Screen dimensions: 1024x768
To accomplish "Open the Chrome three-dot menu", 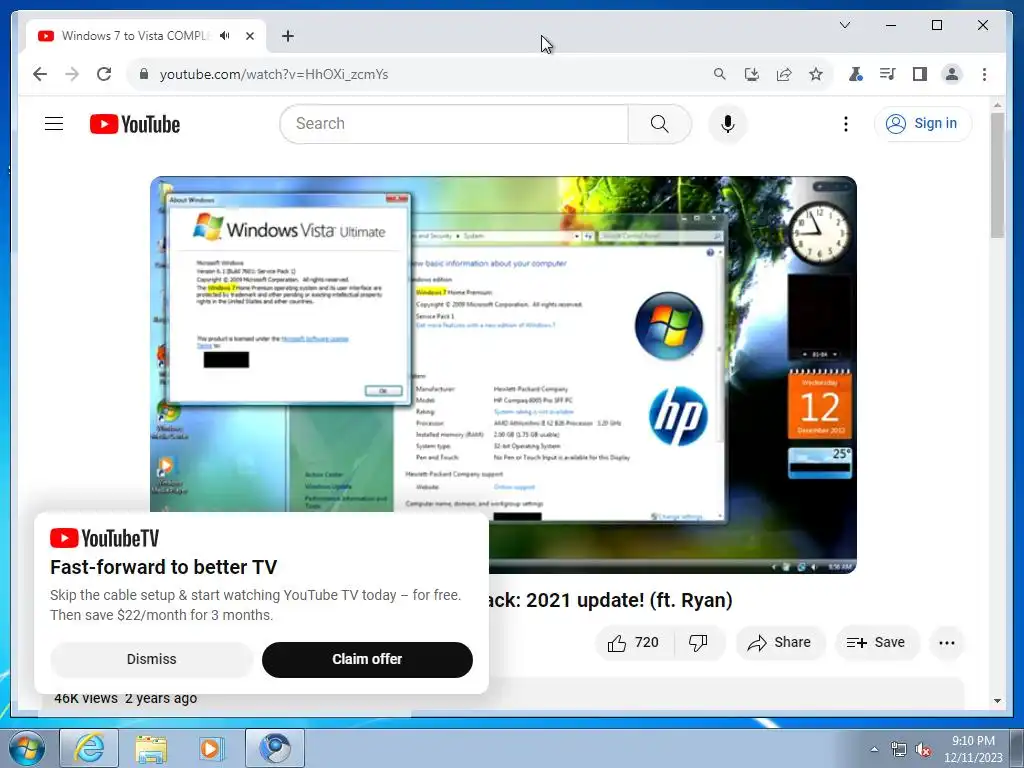I will pos(984,74).
